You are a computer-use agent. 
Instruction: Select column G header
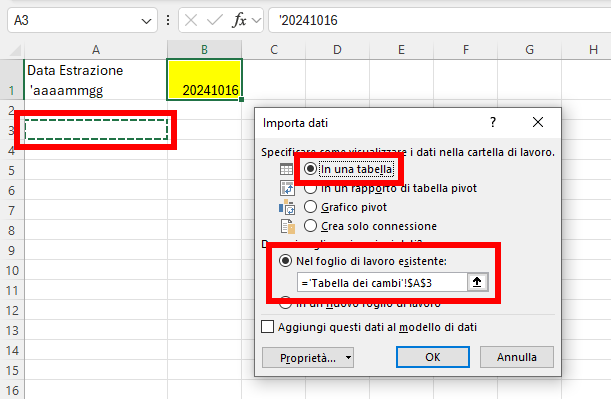[530, 50]
